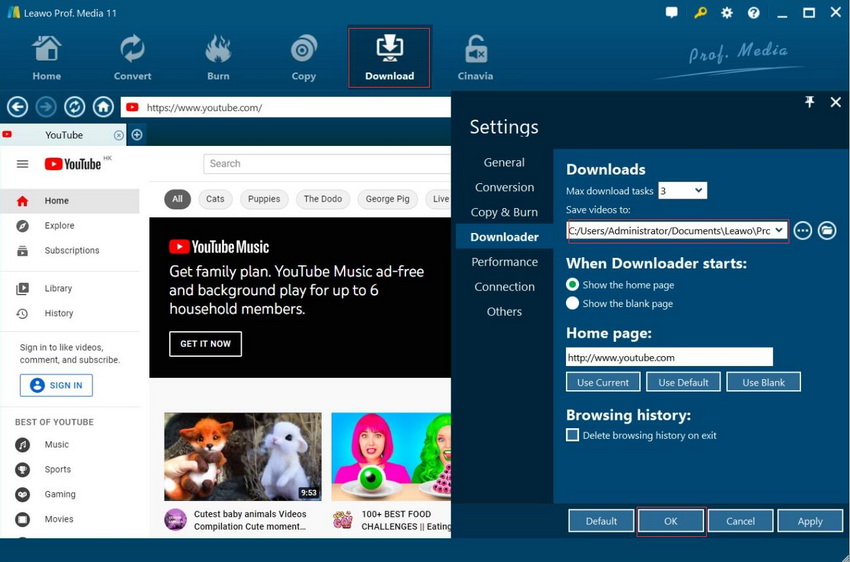Screen dimensions: 850x562
Task: Enable Delete browsing history on exit
Action: coord(573,435)
